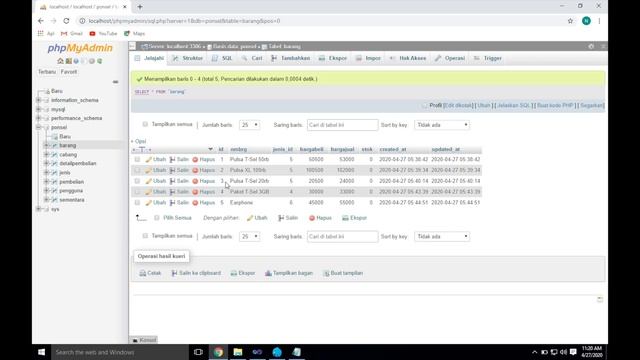Open lower Jumlah baris dropdown
Image resolution: width=640 pixels, height=360 pixels.
coord(249,237)
